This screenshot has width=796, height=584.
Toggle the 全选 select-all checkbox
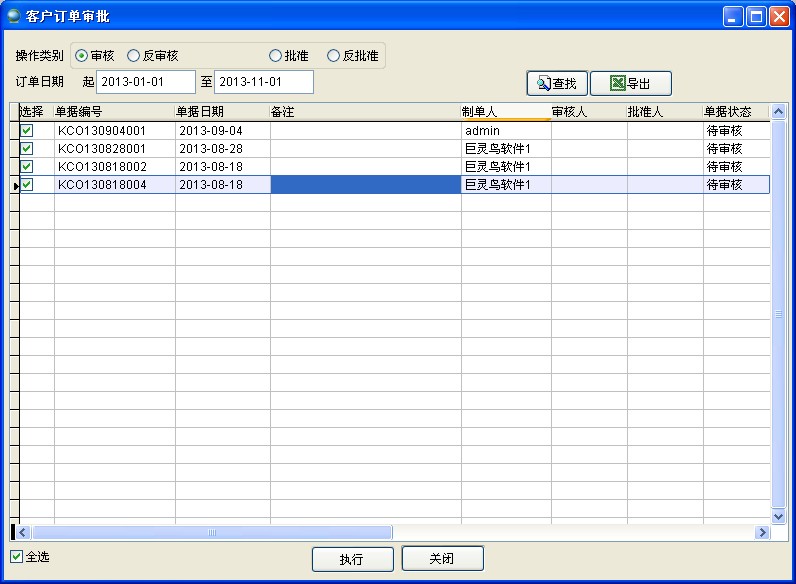coord(17,557)
